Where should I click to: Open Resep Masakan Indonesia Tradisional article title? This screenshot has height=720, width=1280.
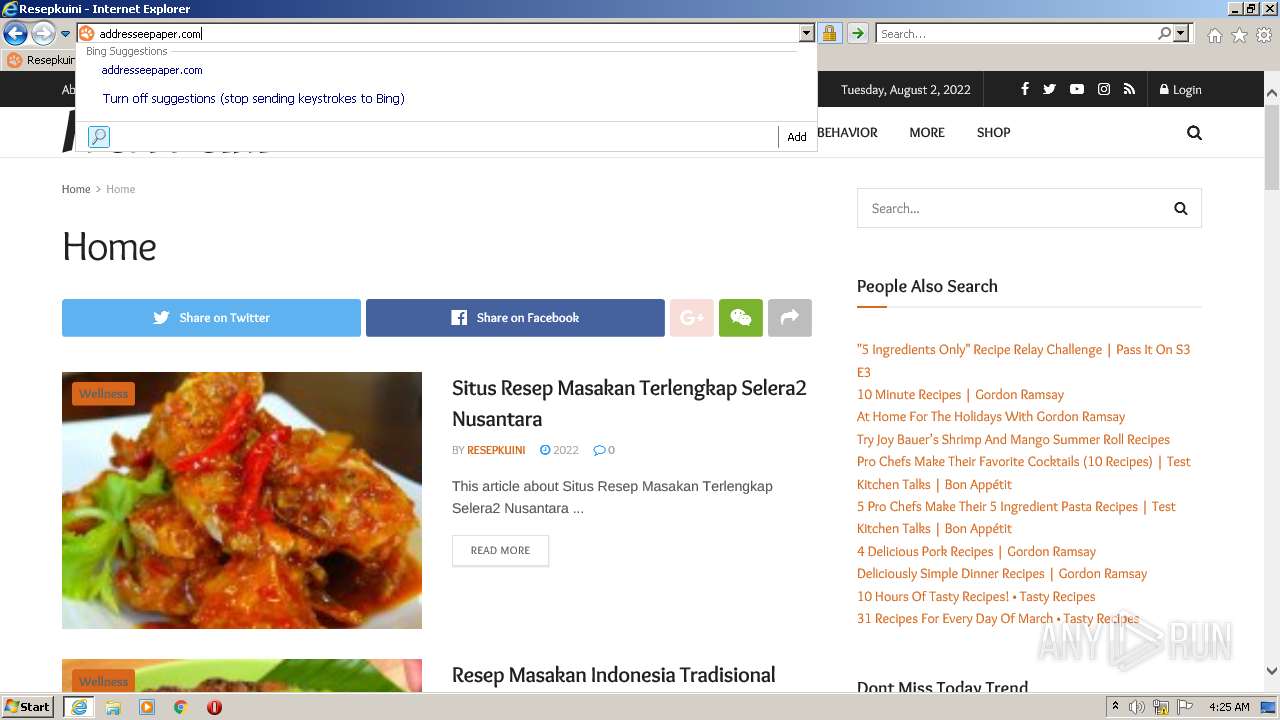[x=613, y=675]
